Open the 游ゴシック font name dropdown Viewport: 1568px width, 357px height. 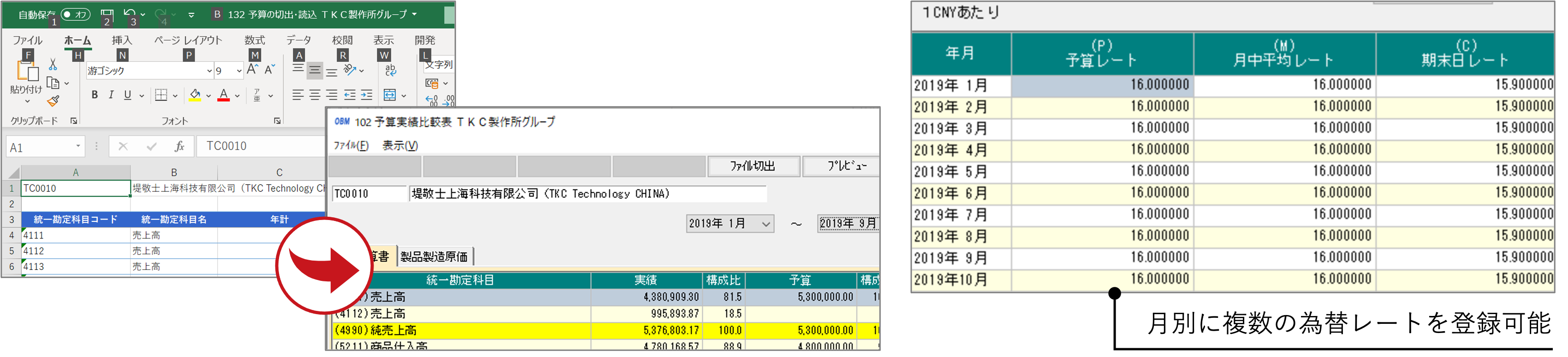point(209,71)
